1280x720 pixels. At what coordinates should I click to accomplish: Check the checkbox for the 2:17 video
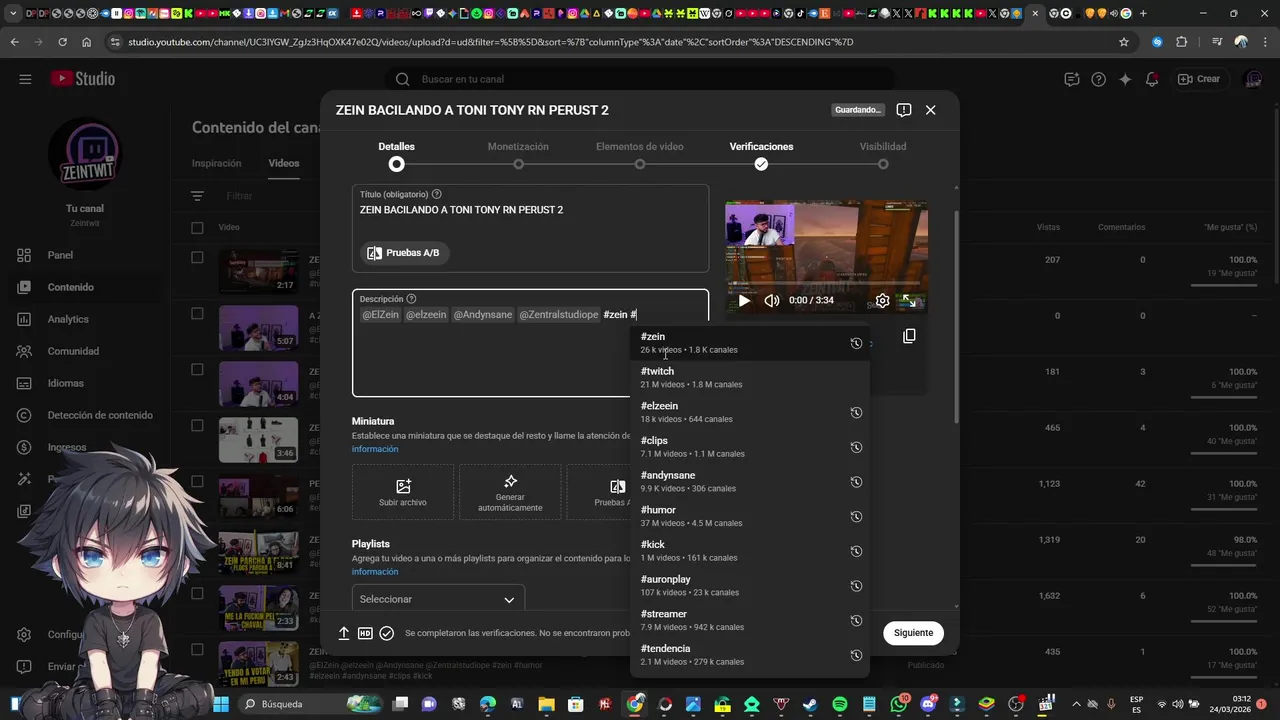pyautogui.click(x=197, y=257)
